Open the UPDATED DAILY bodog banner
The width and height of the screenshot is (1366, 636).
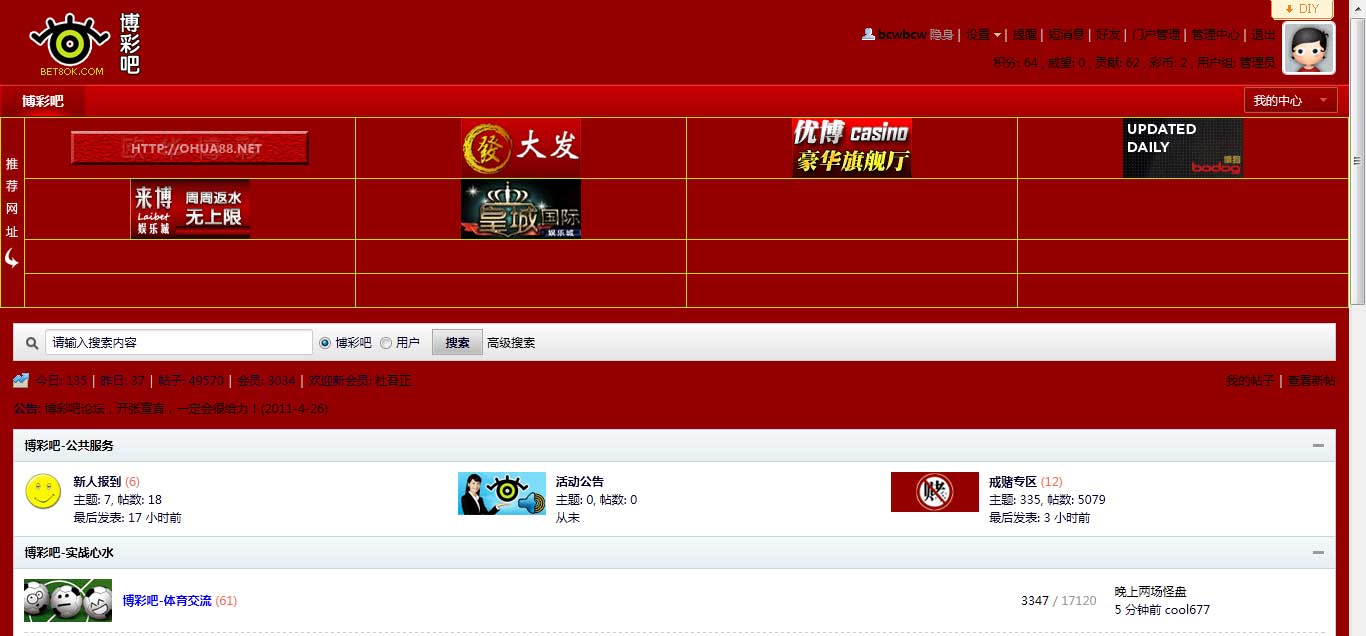[x=1183, y=148]
